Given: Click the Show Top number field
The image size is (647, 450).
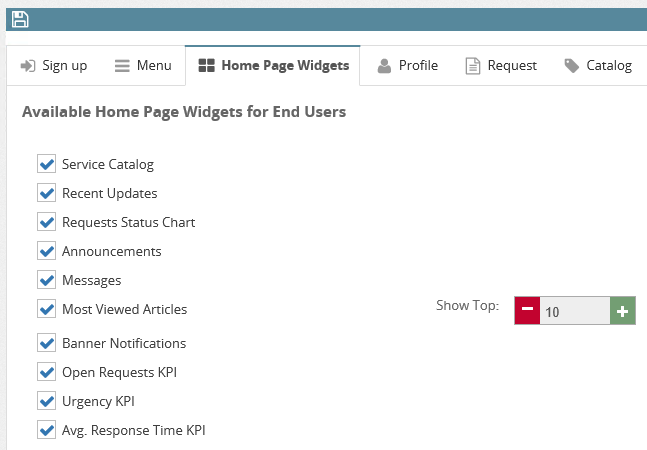Looking at the screenshot, I should point(574,311).
